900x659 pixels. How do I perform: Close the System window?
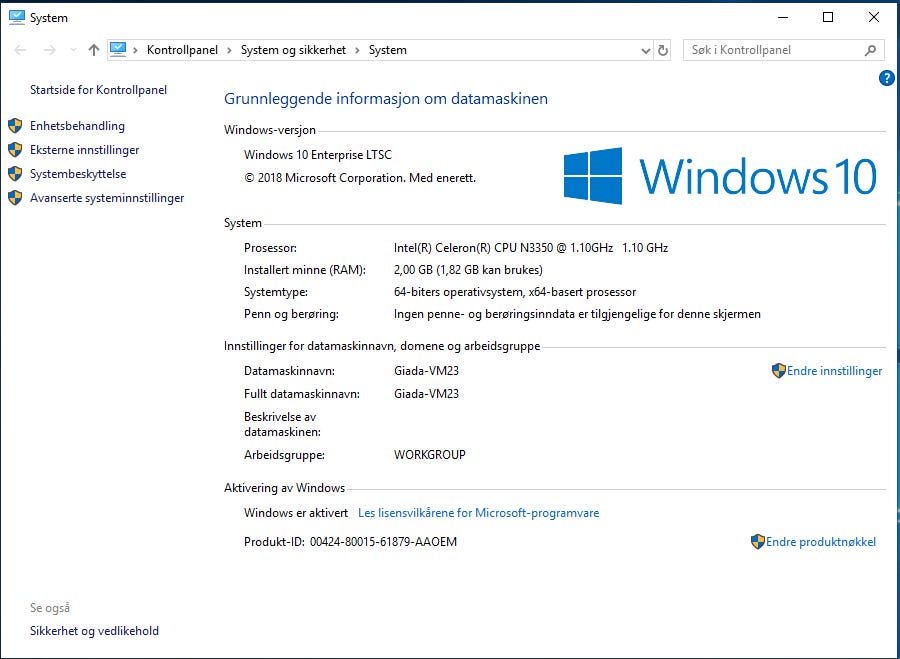[874, 18]
